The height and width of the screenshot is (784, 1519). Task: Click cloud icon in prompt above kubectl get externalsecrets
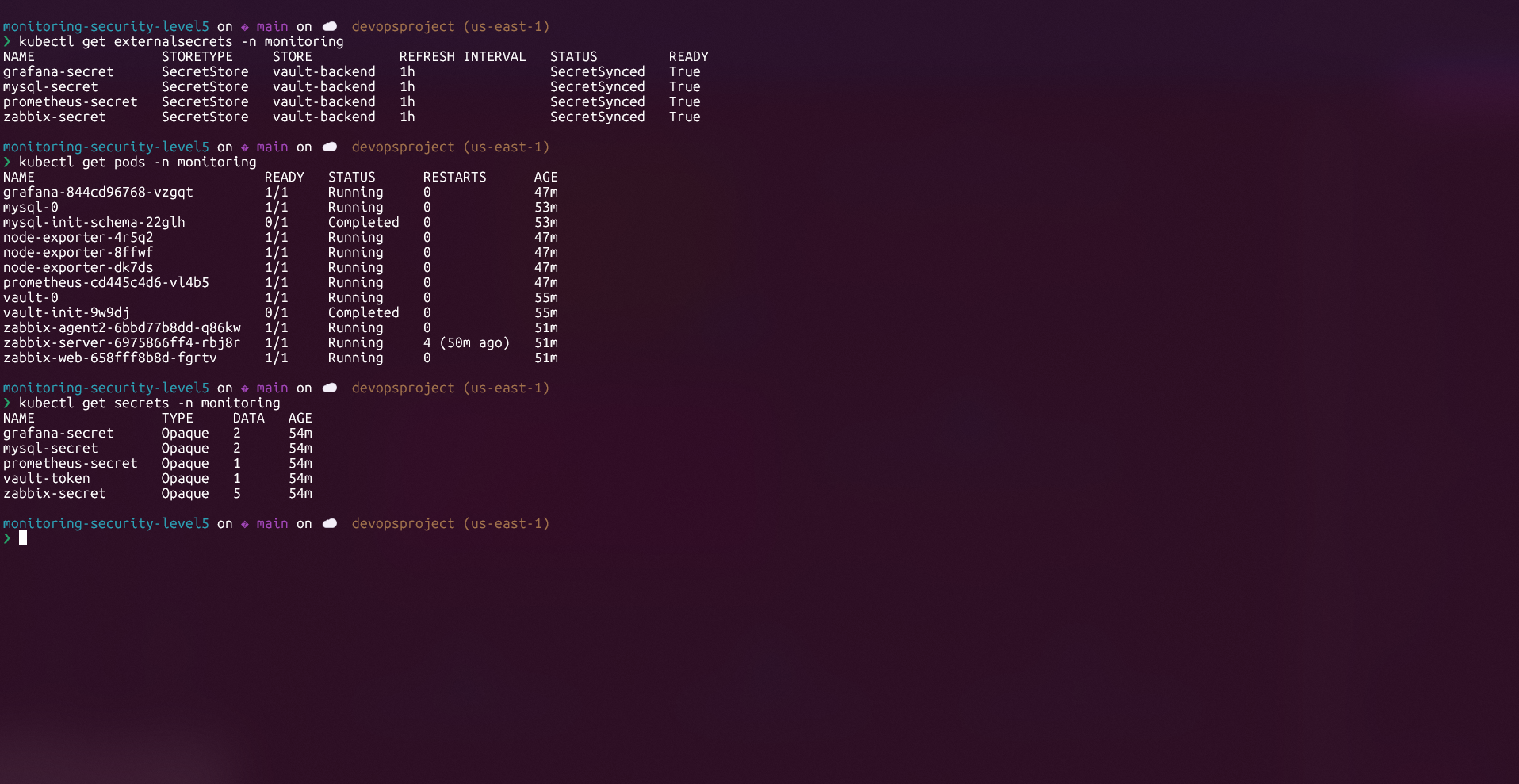[x=330, y=26]
